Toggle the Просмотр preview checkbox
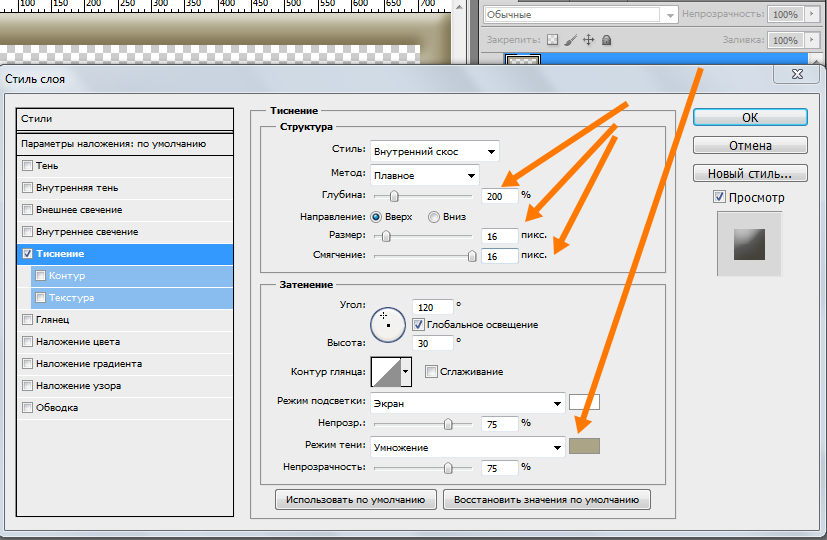The height and width of the screenshot is (540, 827). [719, 197]
